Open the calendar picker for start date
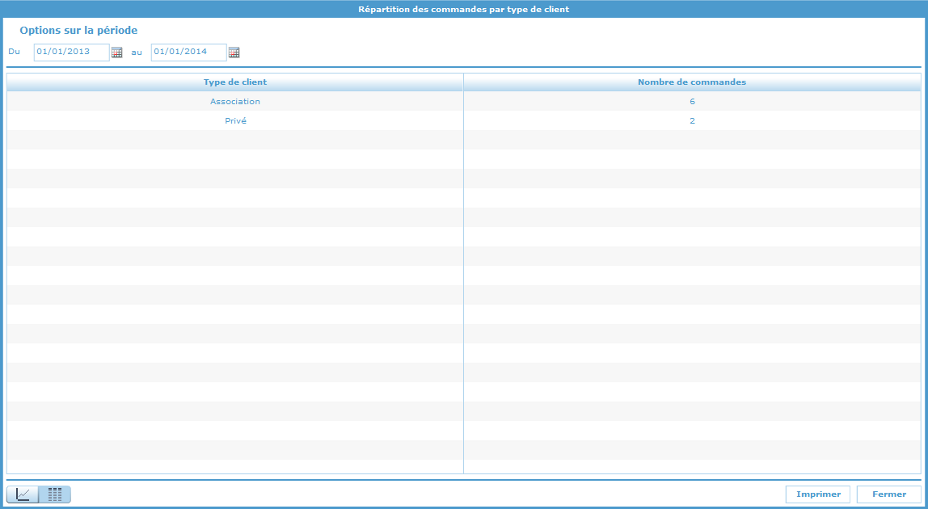Screen dimensions: 928x509 click(x=117, y=53)
